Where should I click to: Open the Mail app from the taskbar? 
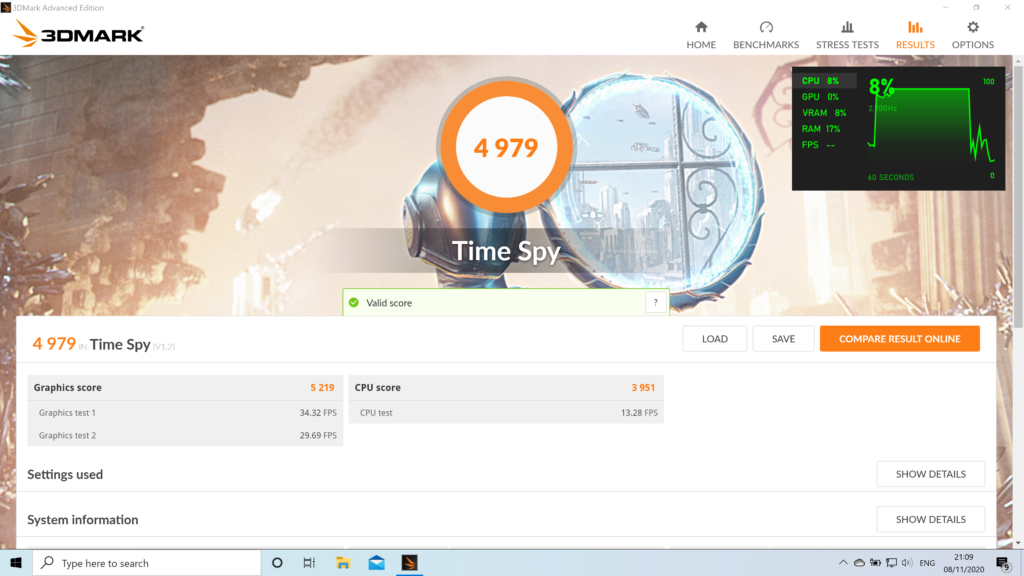tap(376, 562)
